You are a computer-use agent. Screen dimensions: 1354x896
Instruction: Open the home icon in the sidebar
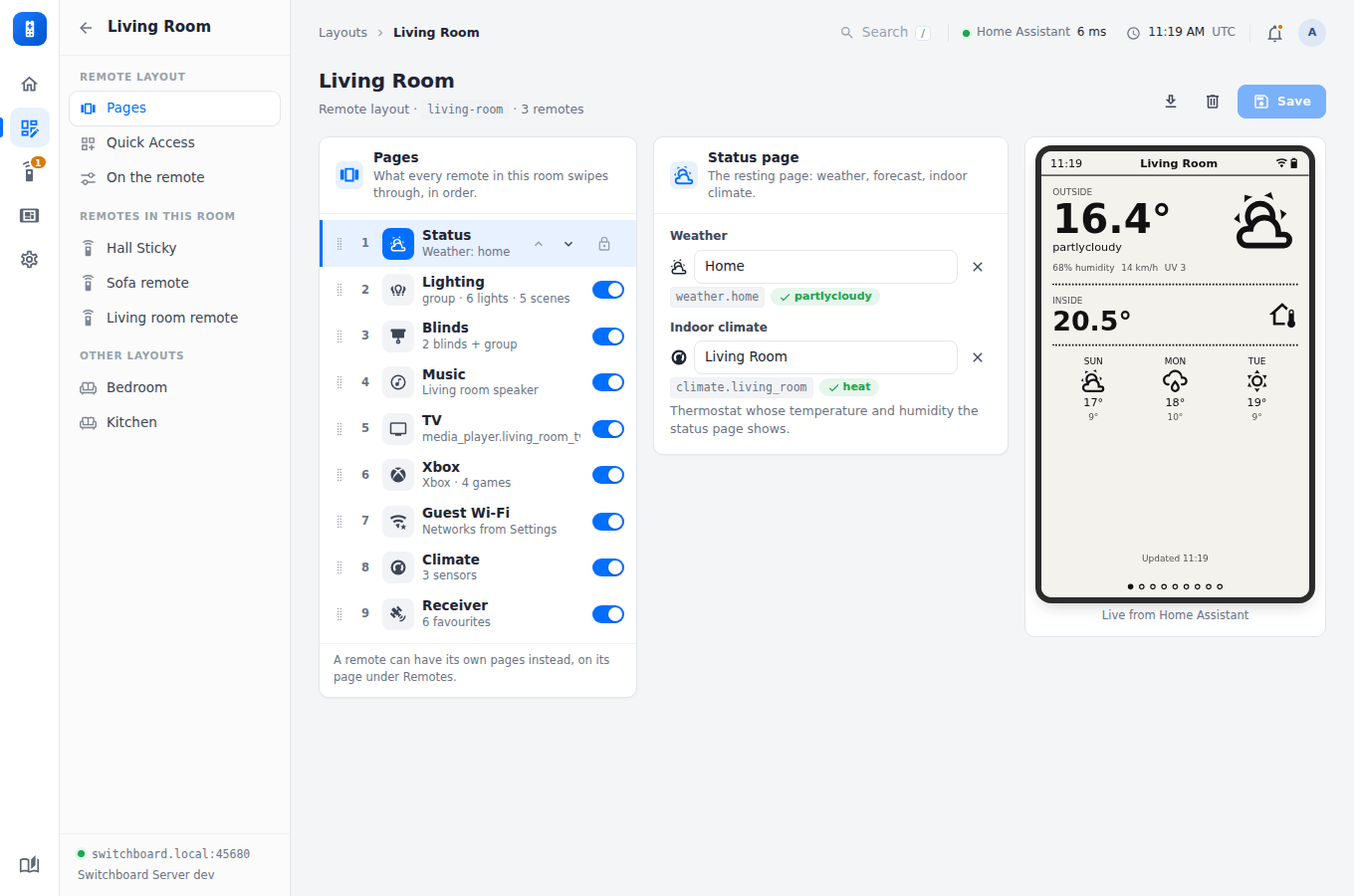[x=30, y=84]
